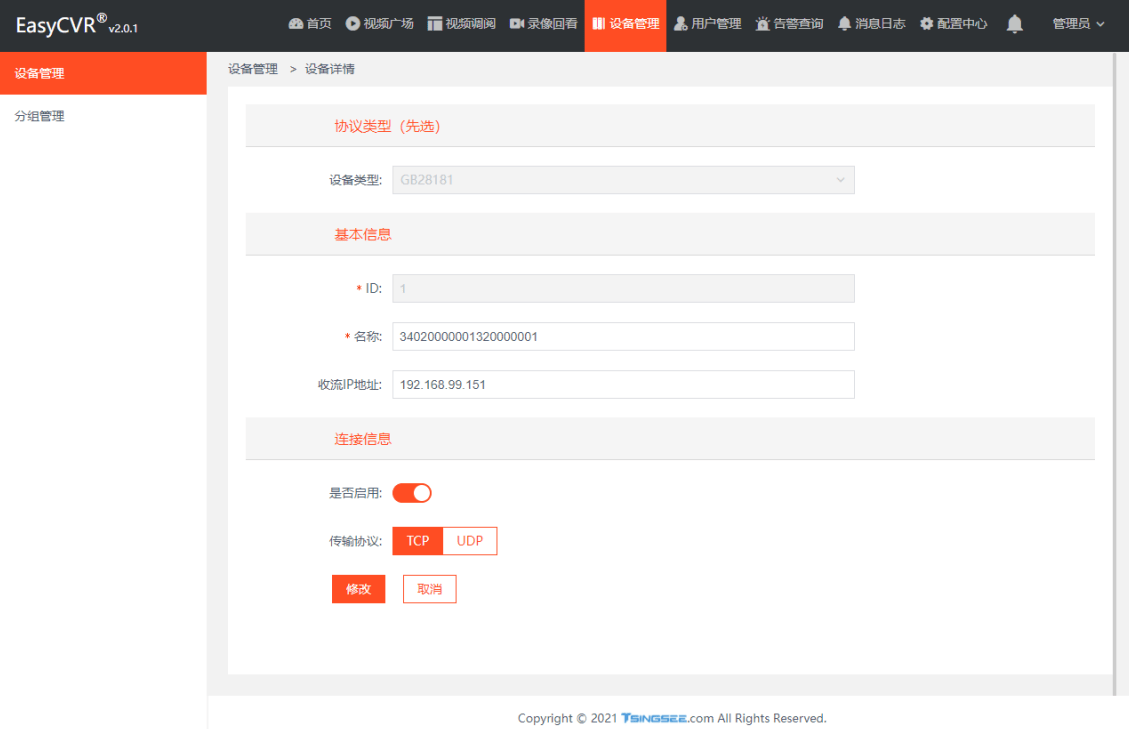This screenshot has width=1129, height=729.
Task: Click the 消息日志 bell icon
Action: [845, 23]
